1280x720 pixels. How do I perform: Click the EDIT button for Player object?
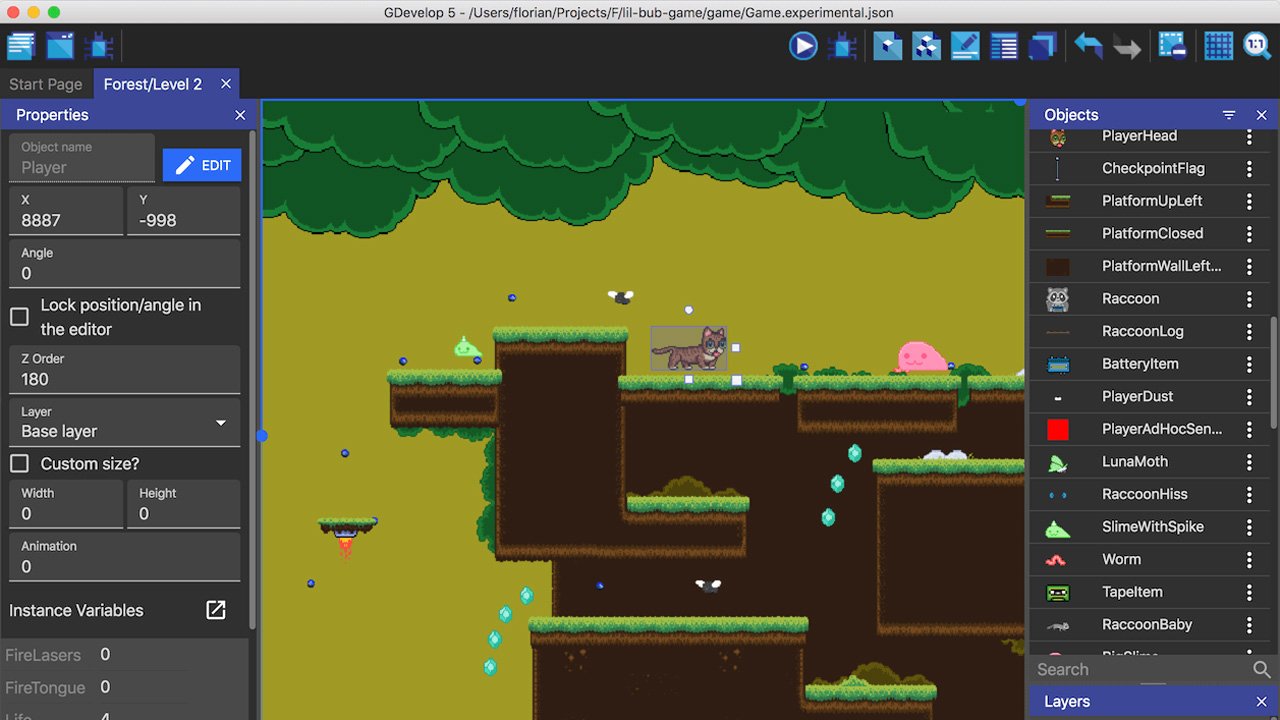(x=202, y=164)
